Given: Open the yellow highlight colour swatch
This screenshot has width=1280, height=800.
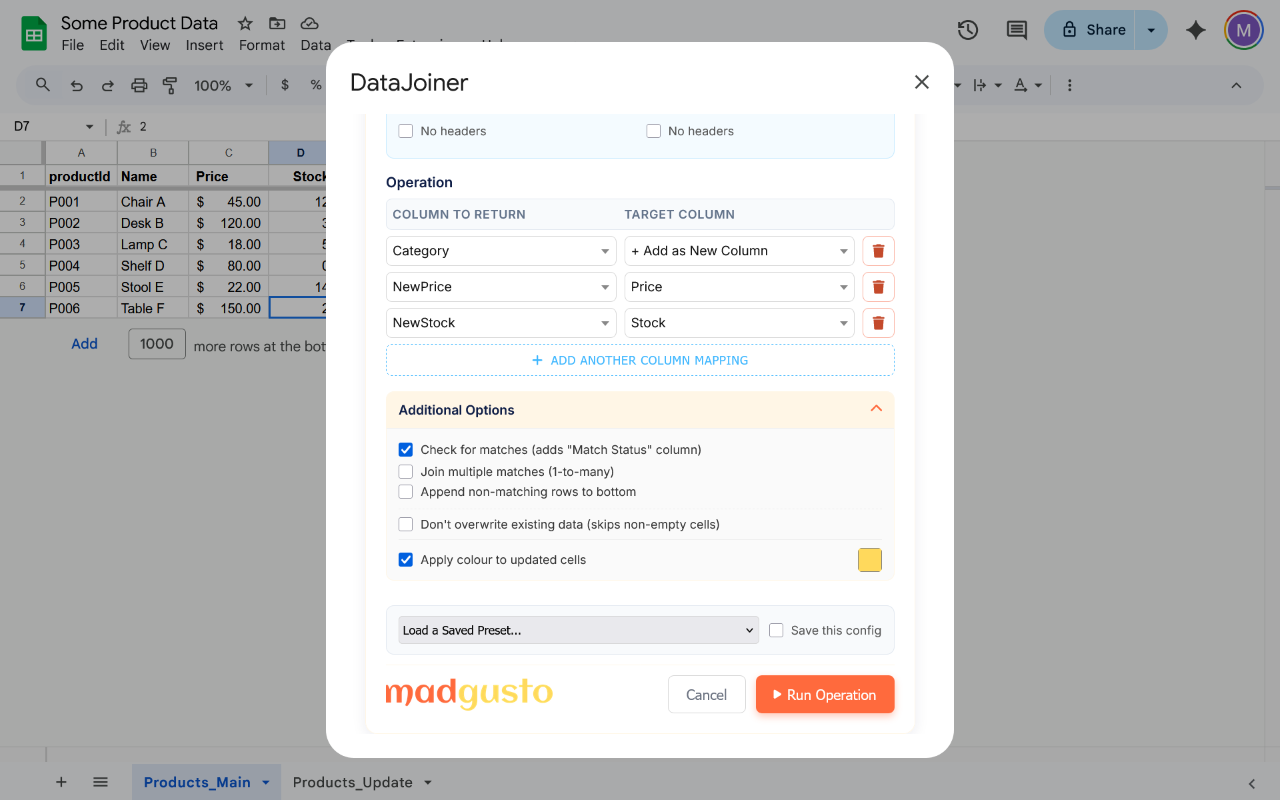Looking at the screenshot, I should point(869,560).
